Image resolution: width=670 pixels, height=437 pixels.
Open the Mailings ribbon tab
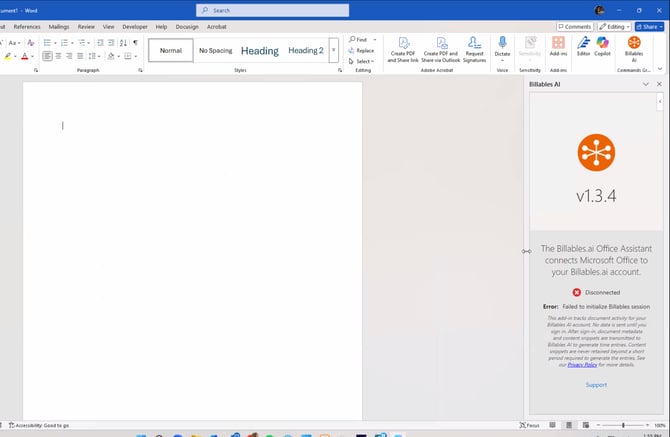pos(59,27)
